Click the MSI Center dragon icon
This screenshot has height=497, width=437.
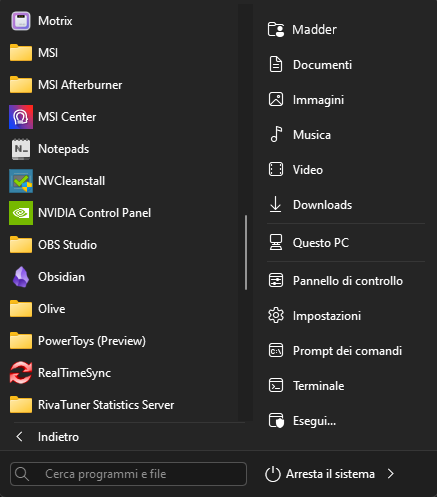click(x=21, y=117)
